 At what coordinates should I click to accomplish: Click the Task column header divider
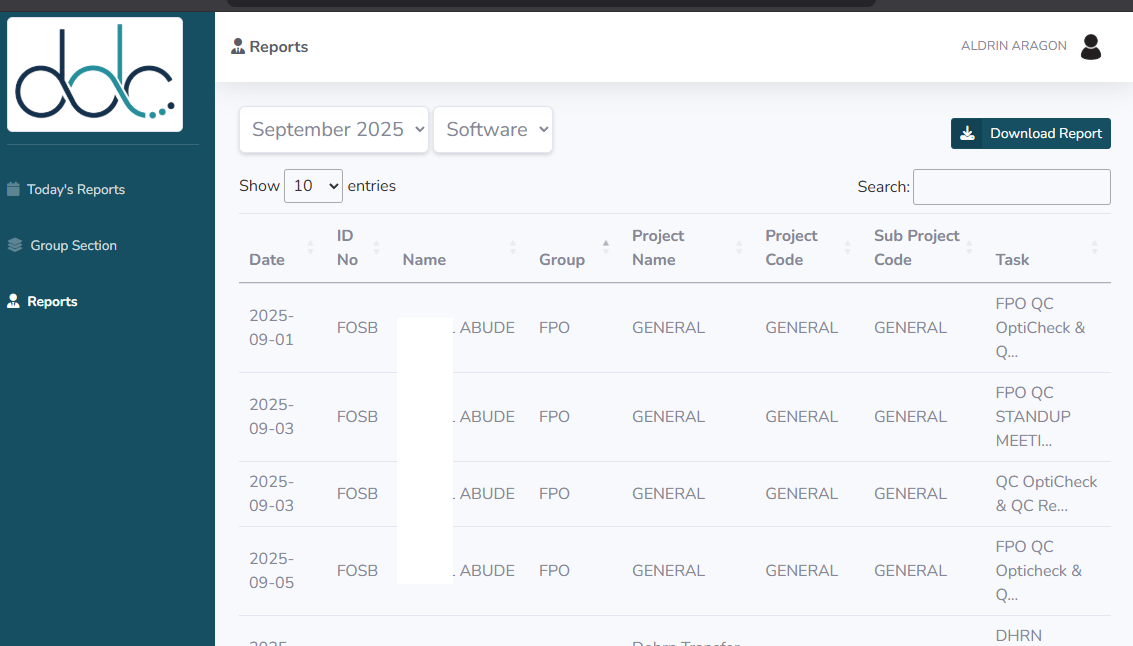coord(1093,248)
